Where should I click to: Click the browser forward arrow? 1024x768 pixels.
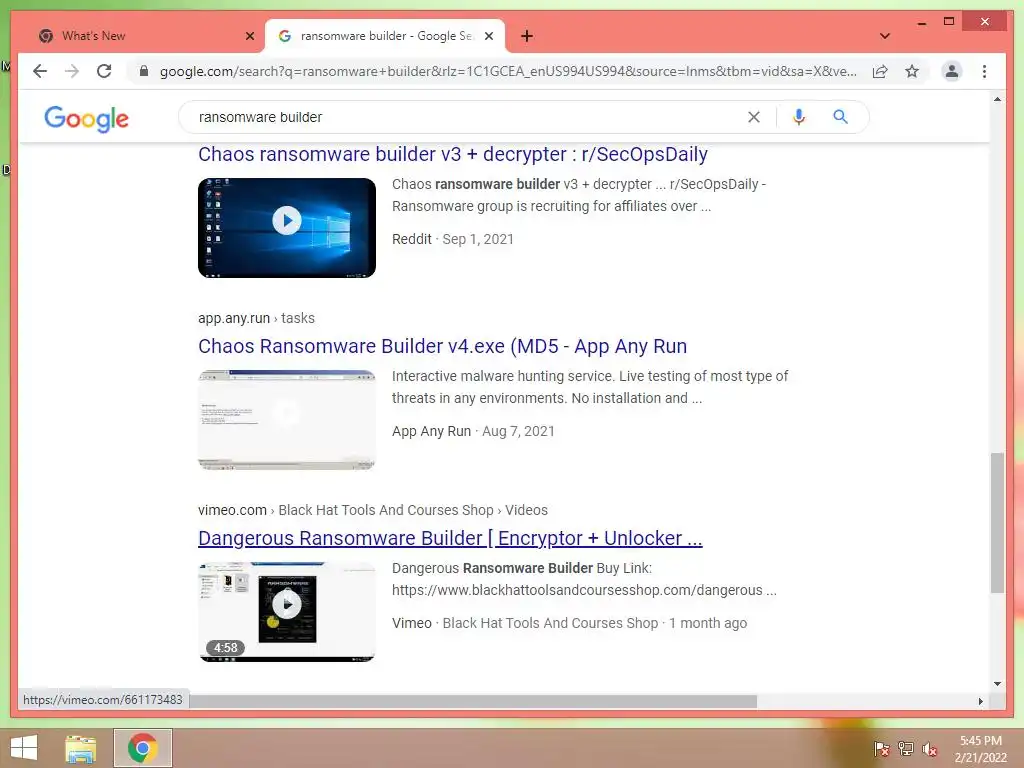coord(72,71)
